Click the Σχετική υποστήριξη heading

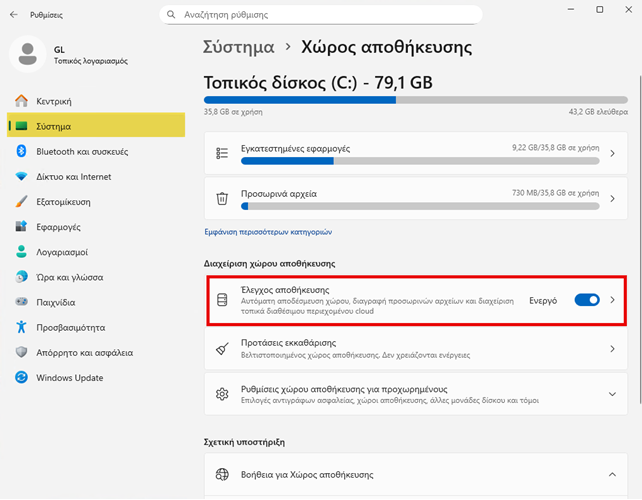point(244,442)
